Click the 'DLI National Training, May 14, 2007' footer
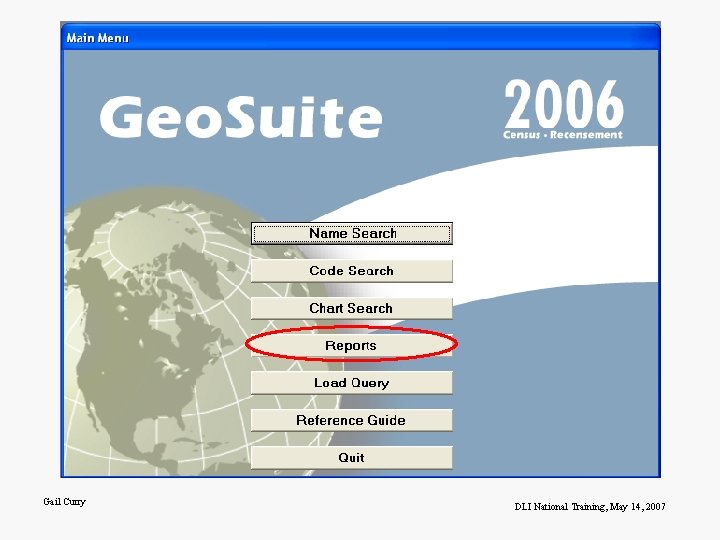This screenshot has height=540, width=720. (x=590, y=506)
